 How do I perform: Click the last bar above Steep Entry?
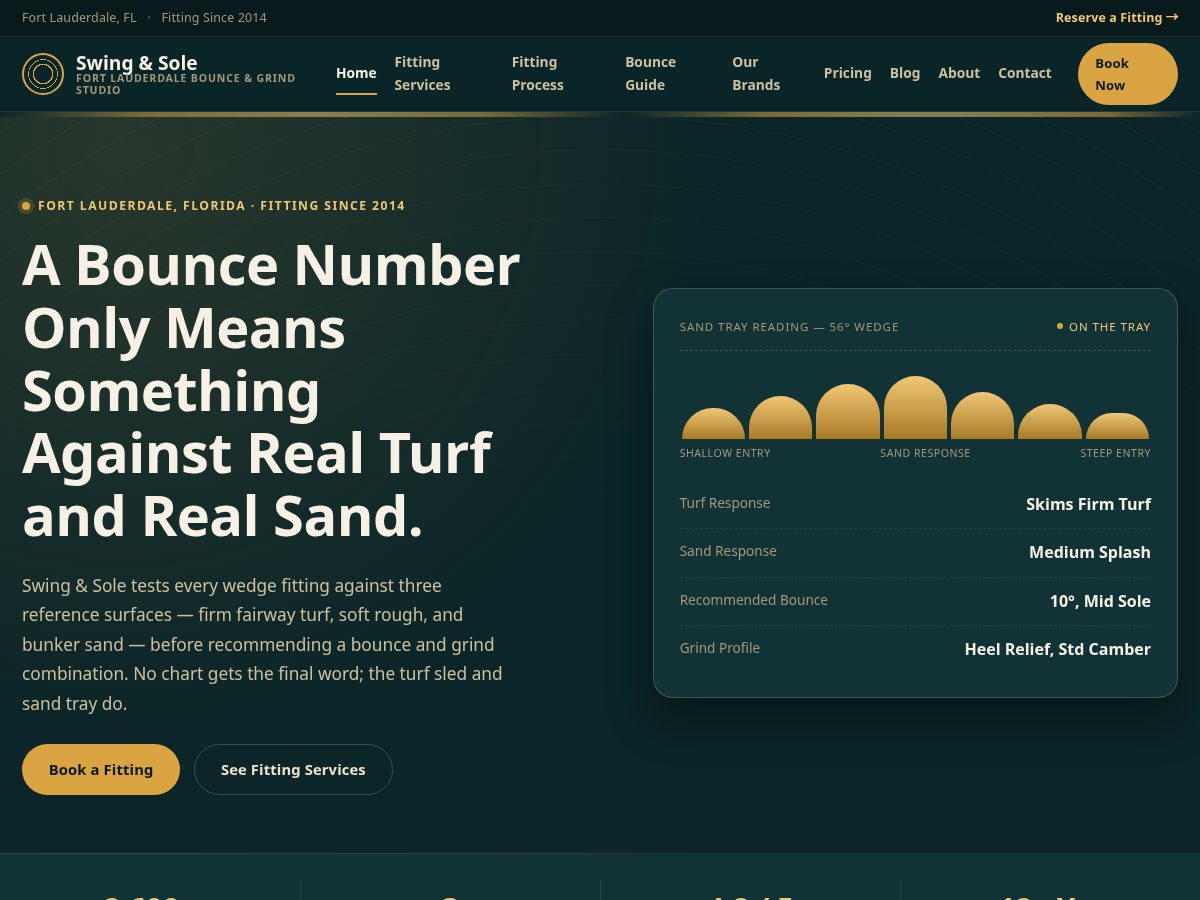coord(1117,426)
